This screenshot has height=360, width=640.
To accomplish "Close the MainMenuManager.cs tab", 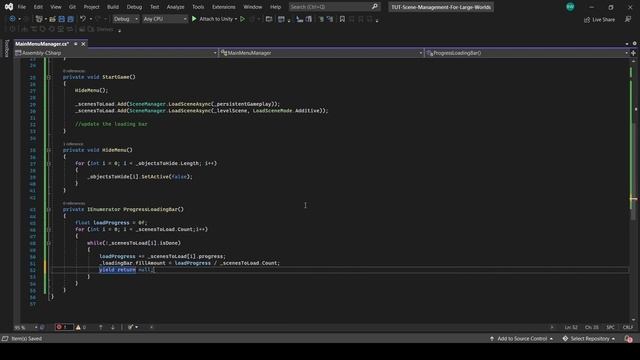I will [83, 44].
